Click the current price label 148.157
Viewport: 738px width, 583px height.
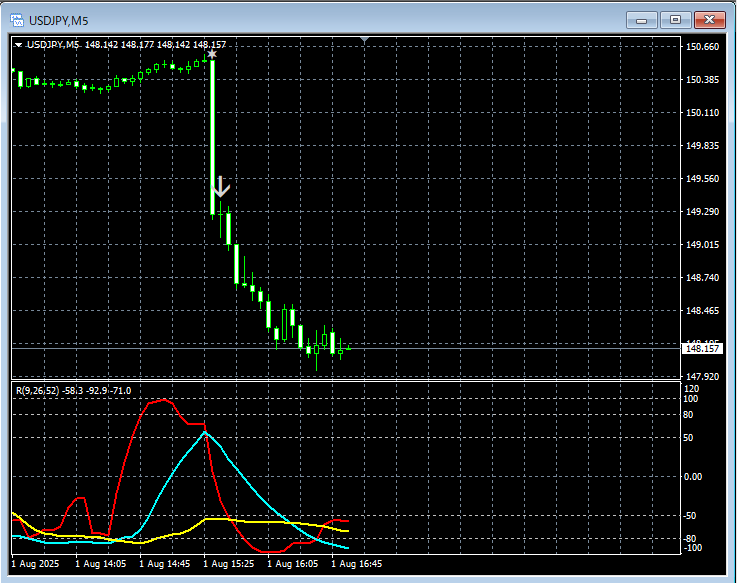[702, 349]
